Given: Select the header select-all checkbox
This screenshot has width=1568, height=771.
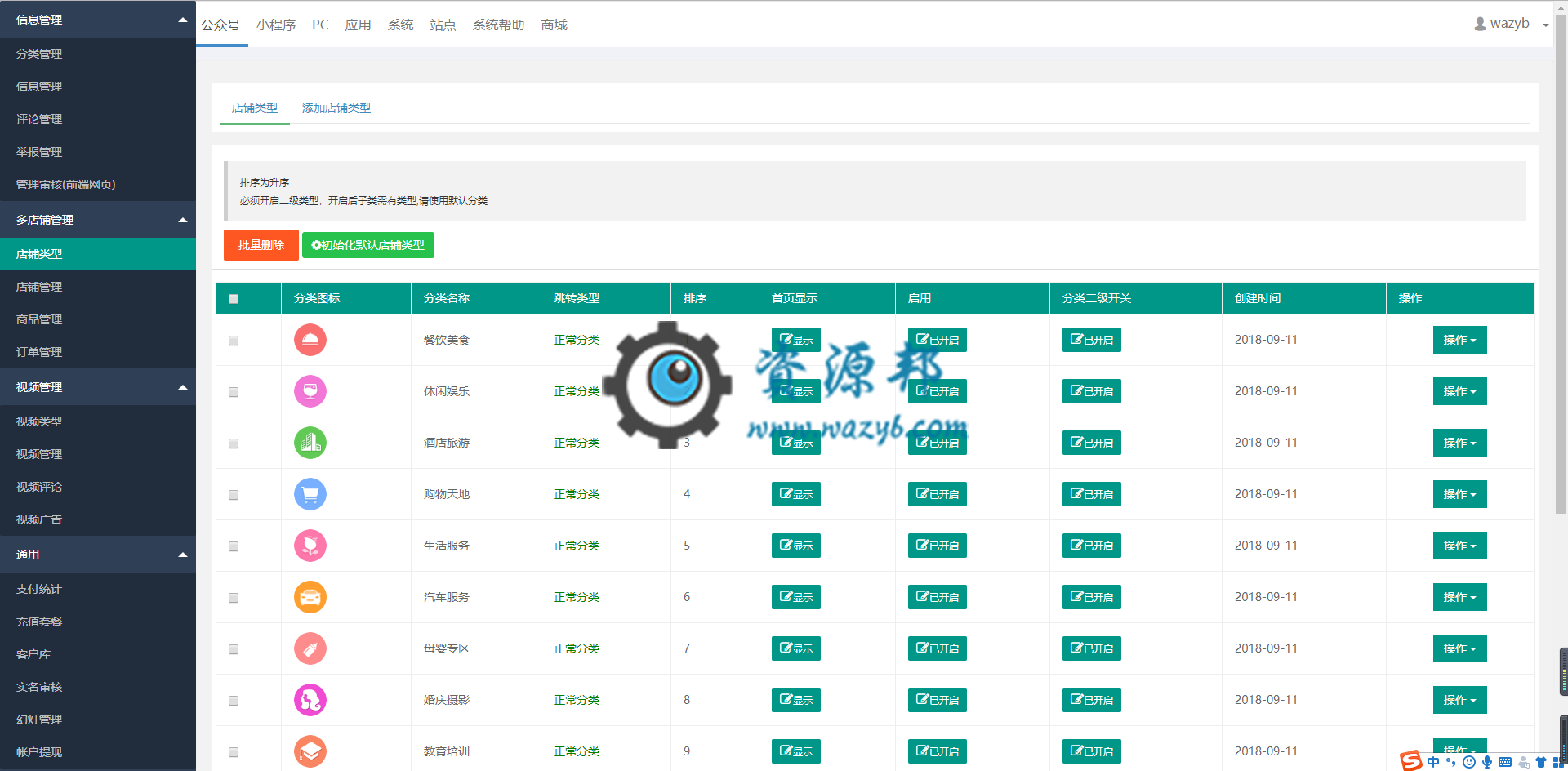Looking at the screenshot, I should point(234,299).
